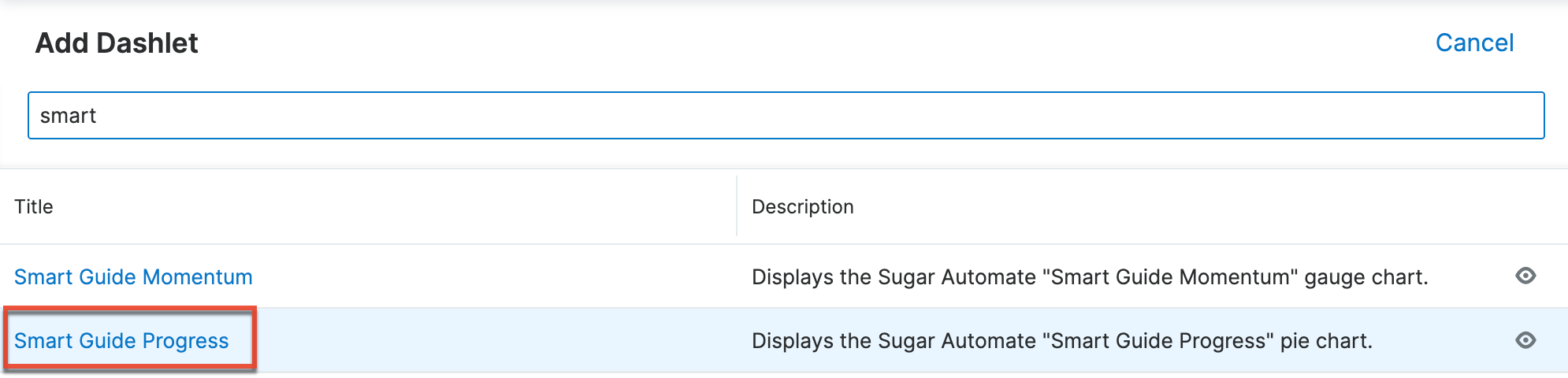Click the word "Momentum" in the first link

pos(197,277)
